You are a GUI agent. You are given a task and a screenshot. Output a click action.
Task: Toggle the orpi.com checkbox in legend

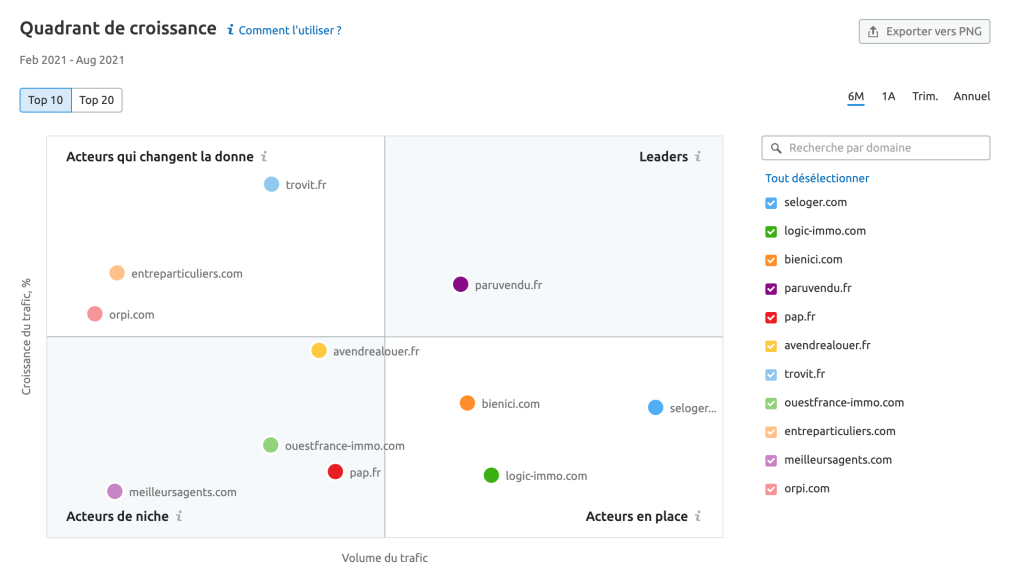pyautogui.click(x=771, y=489)
